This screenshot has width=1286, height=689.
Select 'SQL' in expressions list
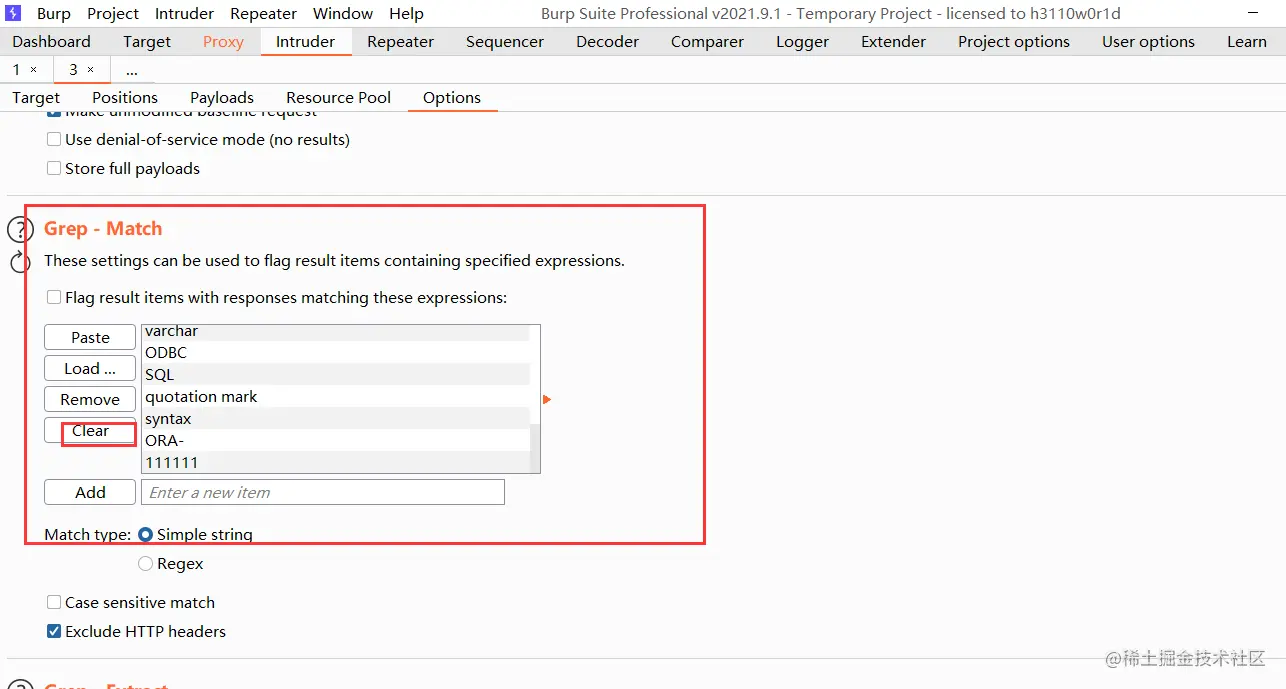coord(335,375)
